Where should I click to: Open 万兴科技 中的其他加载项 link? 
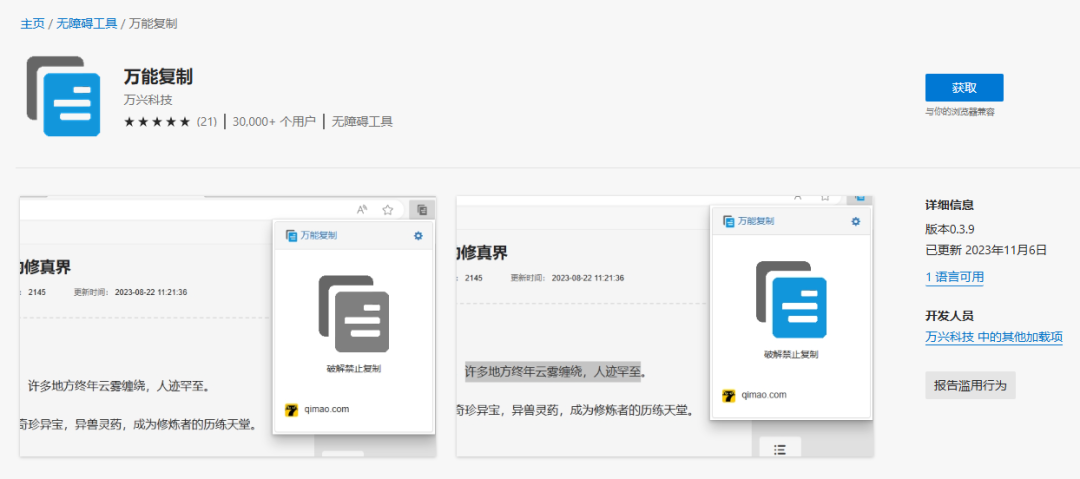point(994,338)
